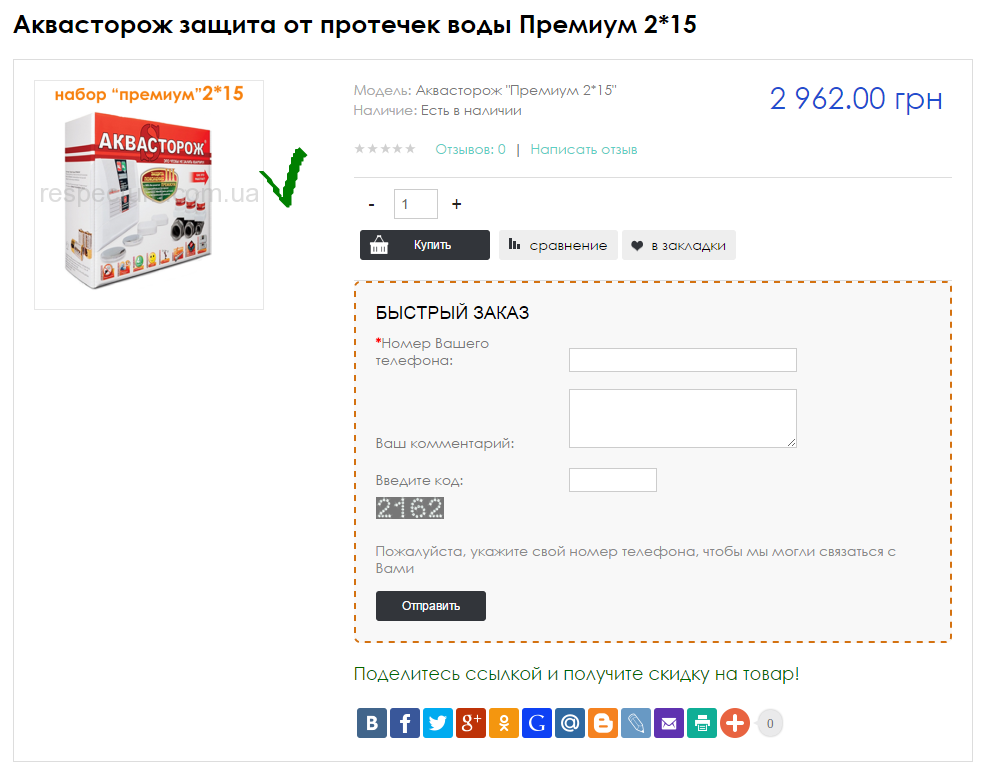This screenshot has height=767, width=985.
Task: Open the Аквасторож product image thumbnail
Action: click(149, 195)
